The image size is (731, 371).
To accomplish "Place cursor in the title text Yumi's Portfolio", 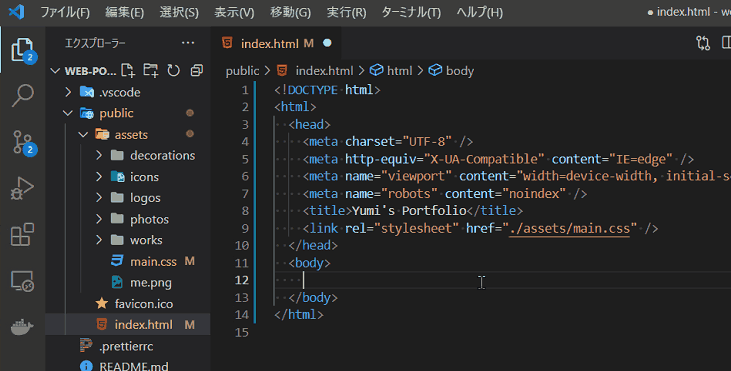I will pyautogui.click(x=409, y=211).
